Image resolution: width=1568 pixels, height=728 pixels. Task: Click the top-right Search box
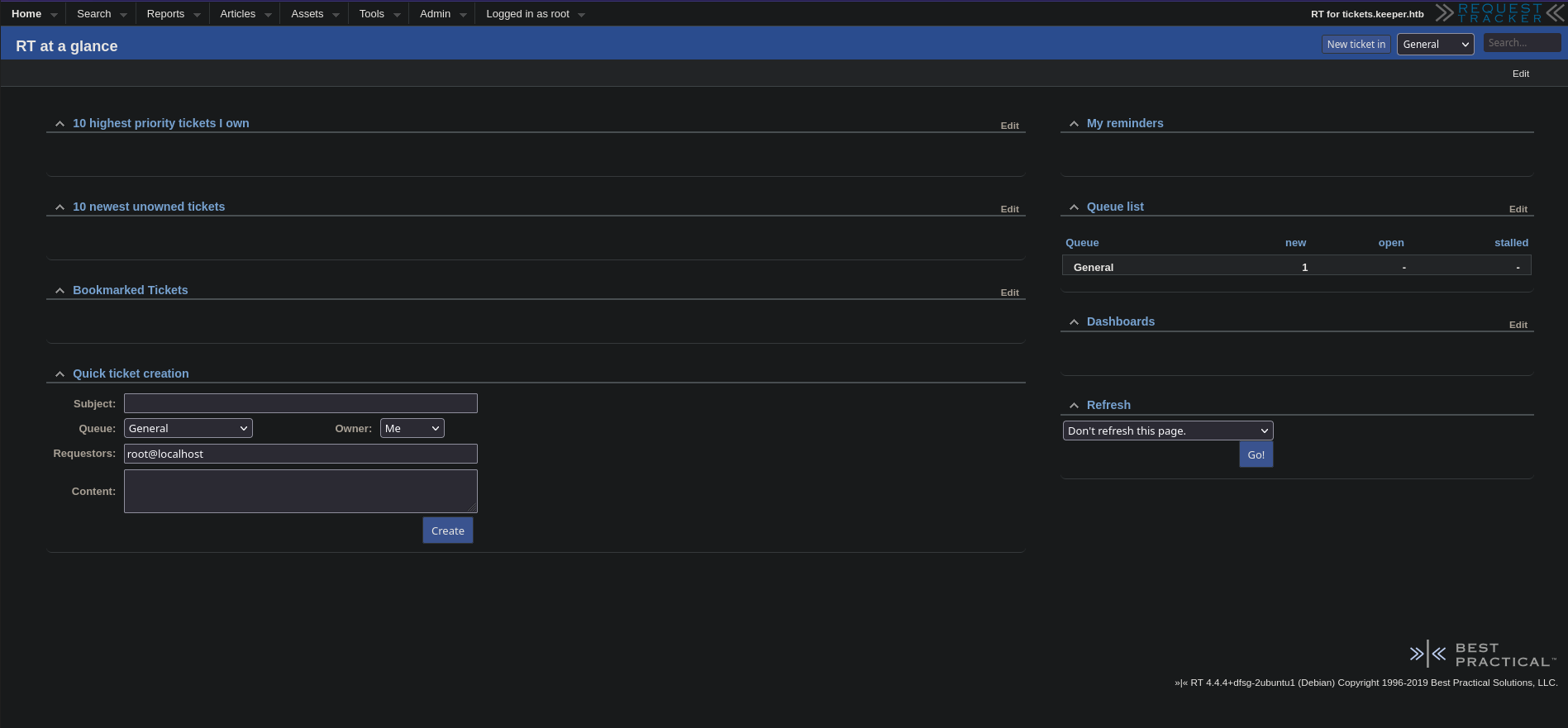[1521, 43]
